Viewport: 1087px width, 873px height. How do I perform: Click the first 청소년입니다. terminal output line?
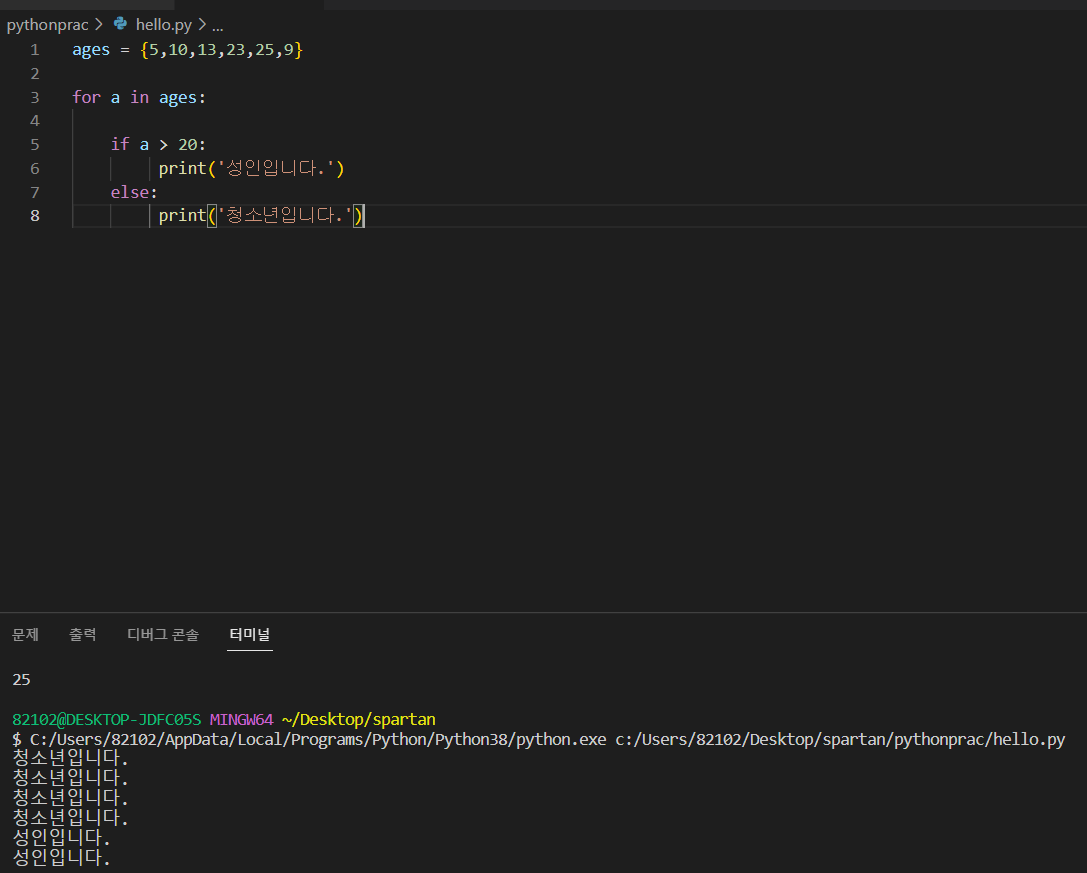point(71,758)
